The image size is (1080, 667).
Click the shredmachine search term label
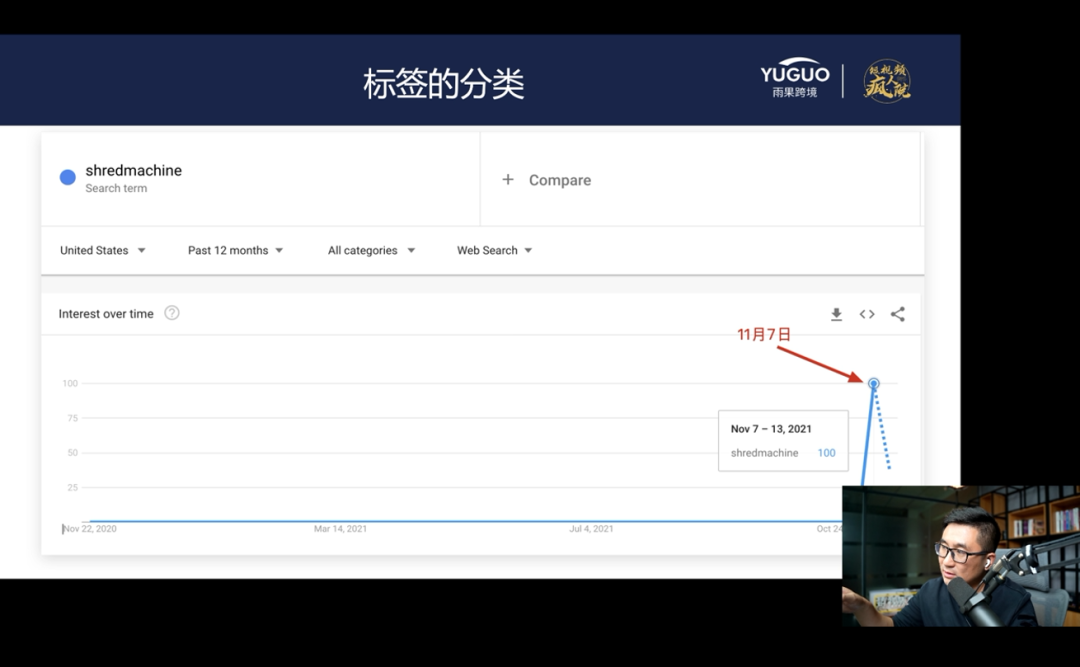pos(134,170)
